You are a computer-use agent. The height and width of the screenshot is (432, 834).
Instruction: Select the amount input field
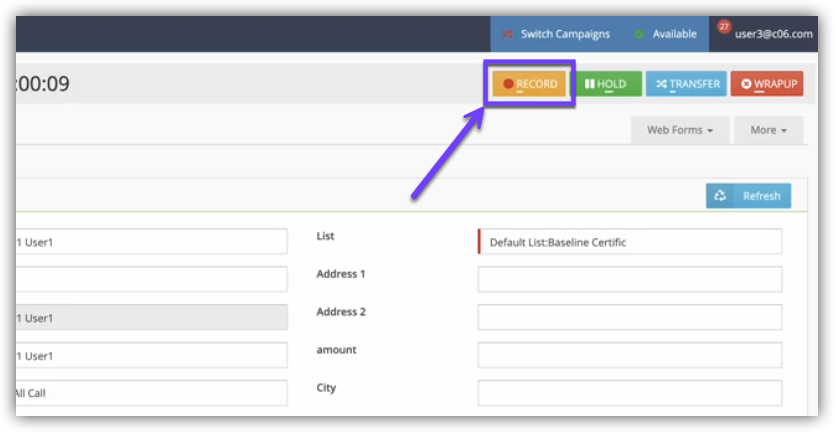(630, 355)
